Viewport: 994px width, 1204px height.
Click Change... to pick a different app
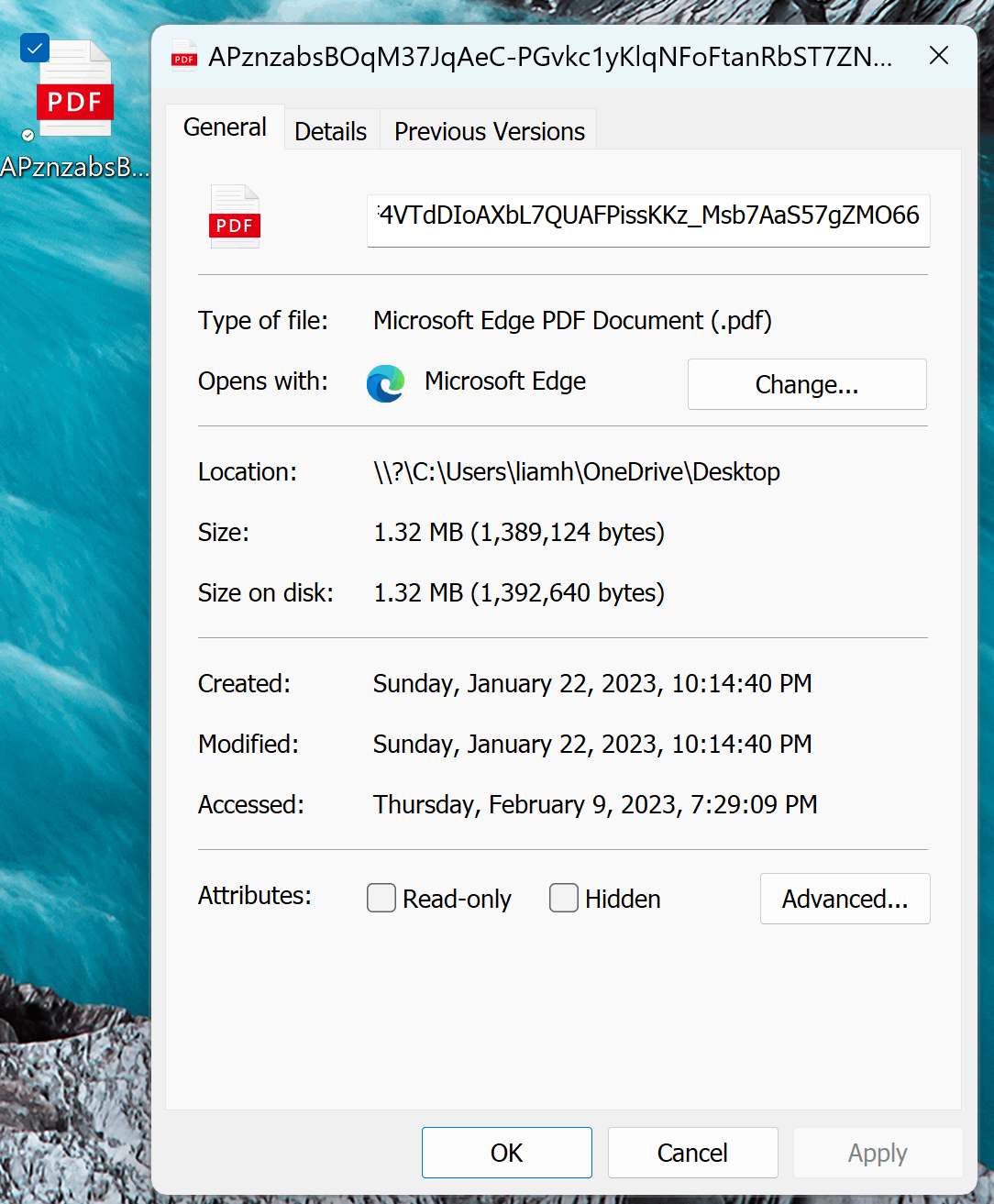(x=807, y=384)
